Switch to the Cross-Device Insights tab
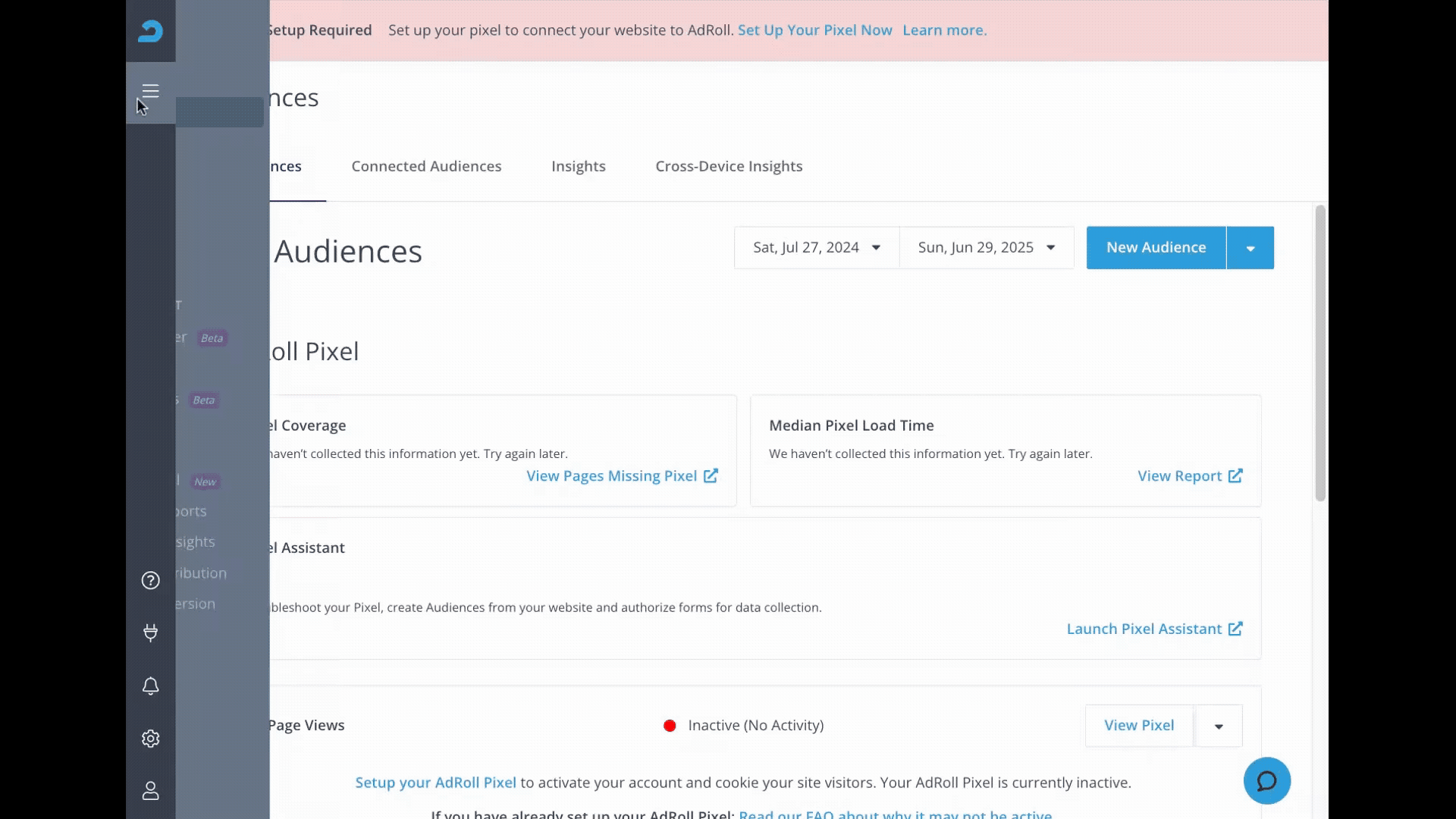 [x=729, y=166]
